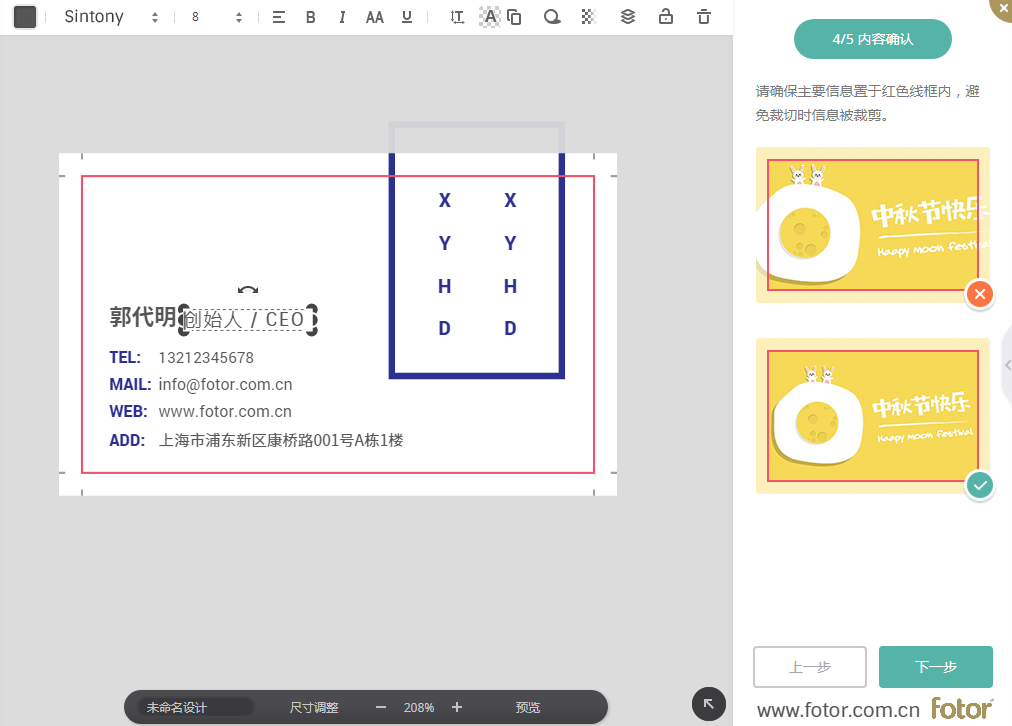This screenshot has height=726, width=1012.
Task: Collapse the right panel with side arrow
Action: coord(1007,366)
